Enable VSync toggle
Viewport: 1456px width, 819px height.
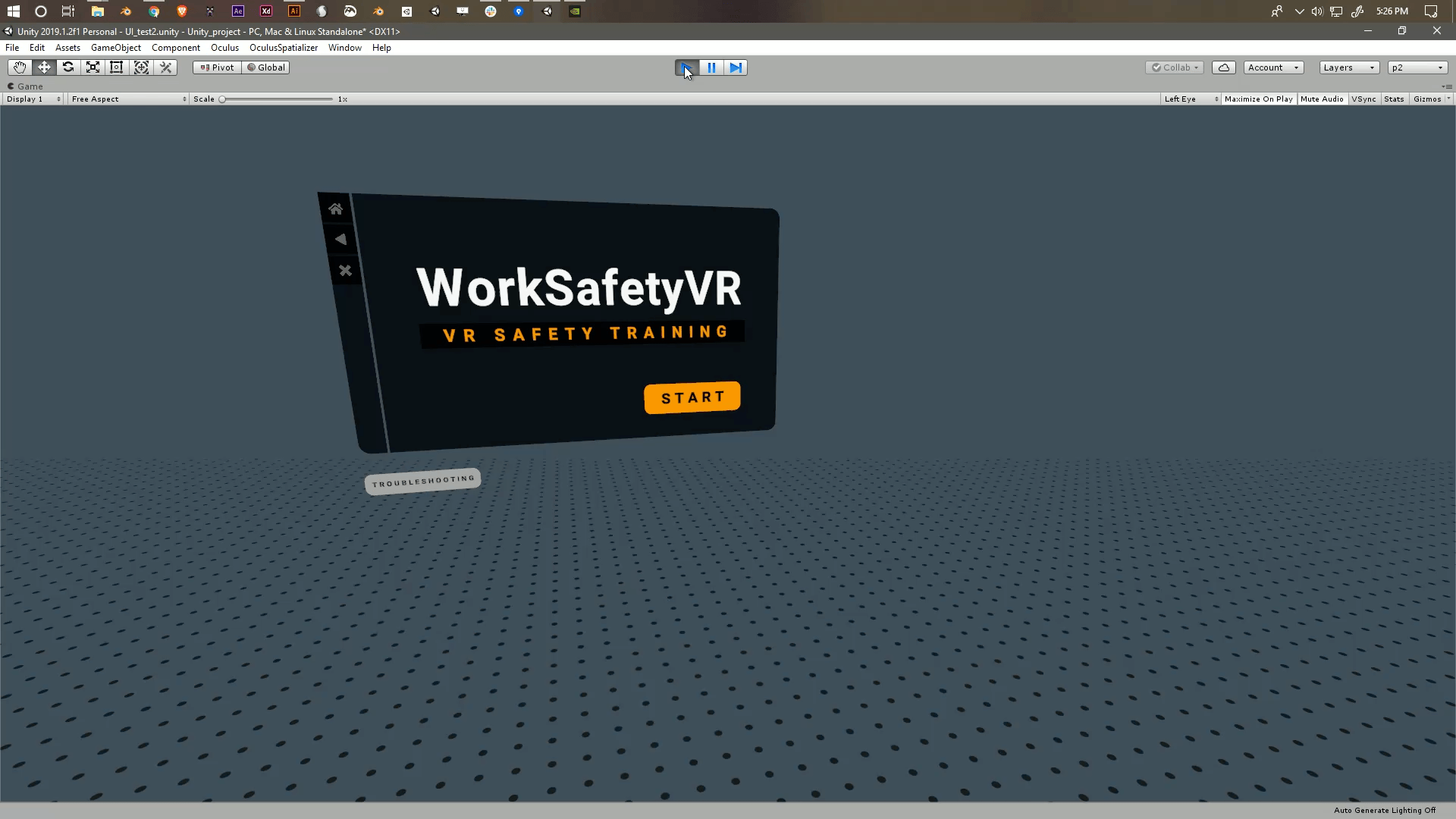pos(1363,99)
